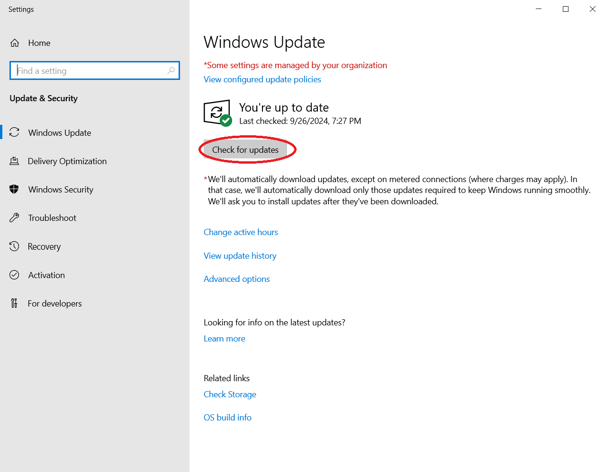Click Learn more about latest updates
604x472 pixels.
pyautogui.click(x=224, y=339)
